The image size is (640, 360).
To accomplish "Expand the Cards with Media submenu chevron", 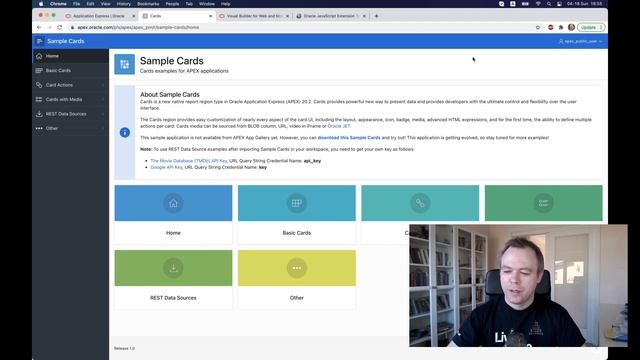I will [103, 100].
